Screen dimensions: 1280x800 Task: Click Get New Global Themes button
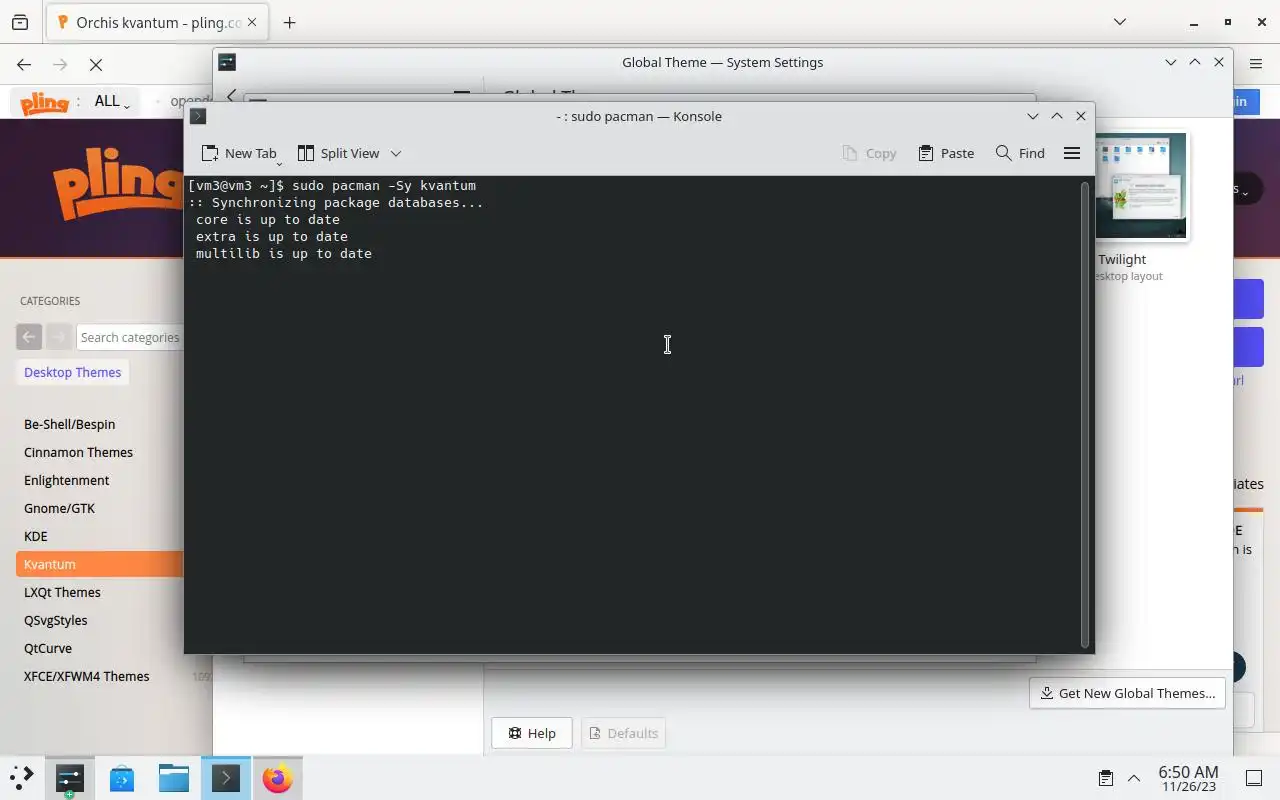tap(1127, 693)
